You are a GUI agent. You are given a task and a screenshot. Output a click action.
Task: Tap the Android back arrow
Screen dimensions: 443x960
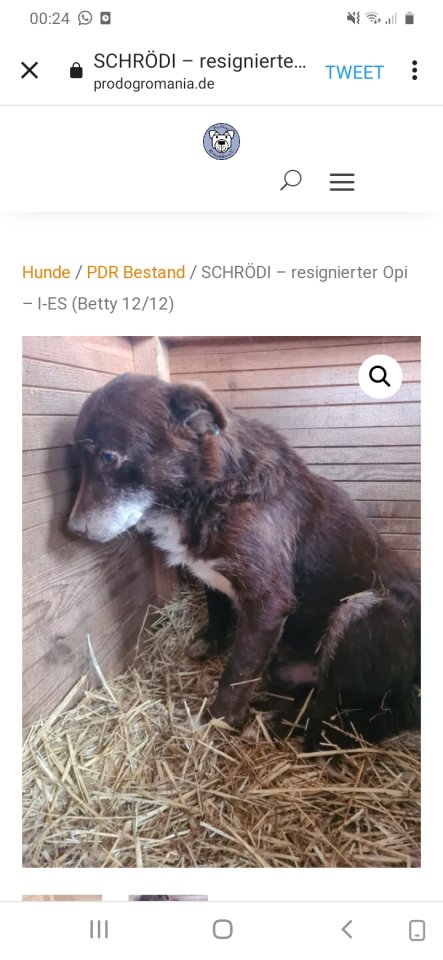347,929
